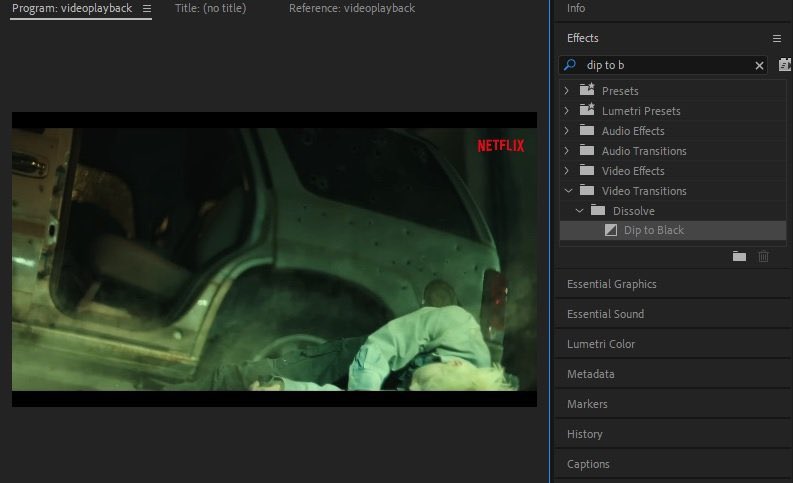Click the New Custom Bin folder icon
This screenshot has width=793, height=483.
click(739, 256)
